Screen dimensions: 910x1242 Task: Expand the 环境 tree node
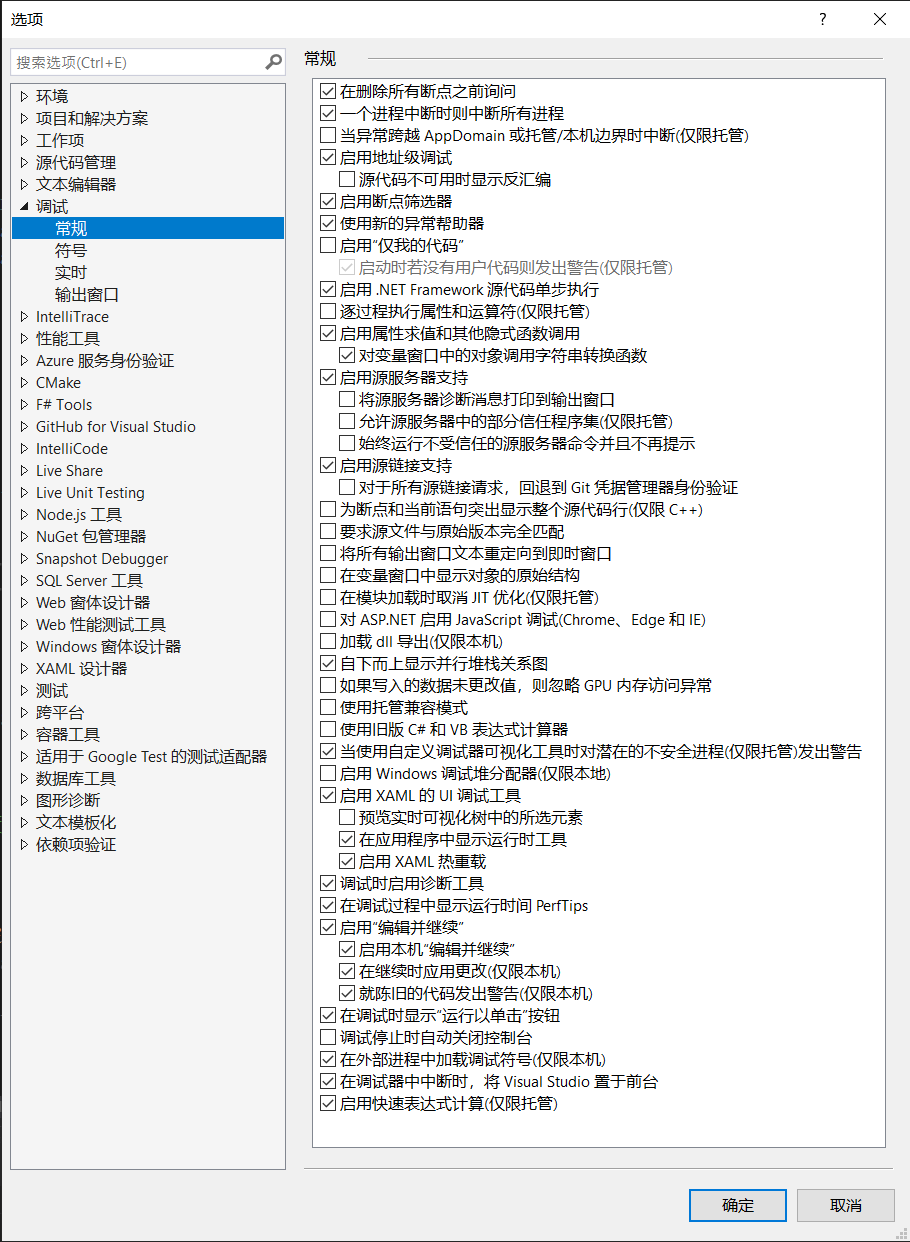tap(24, 96)
